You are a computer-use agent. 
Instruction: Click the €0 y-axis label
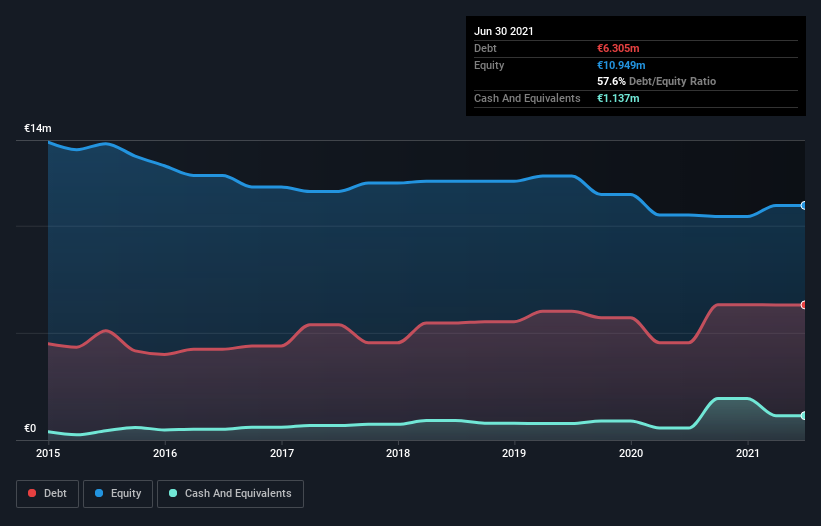pos(30,428)
